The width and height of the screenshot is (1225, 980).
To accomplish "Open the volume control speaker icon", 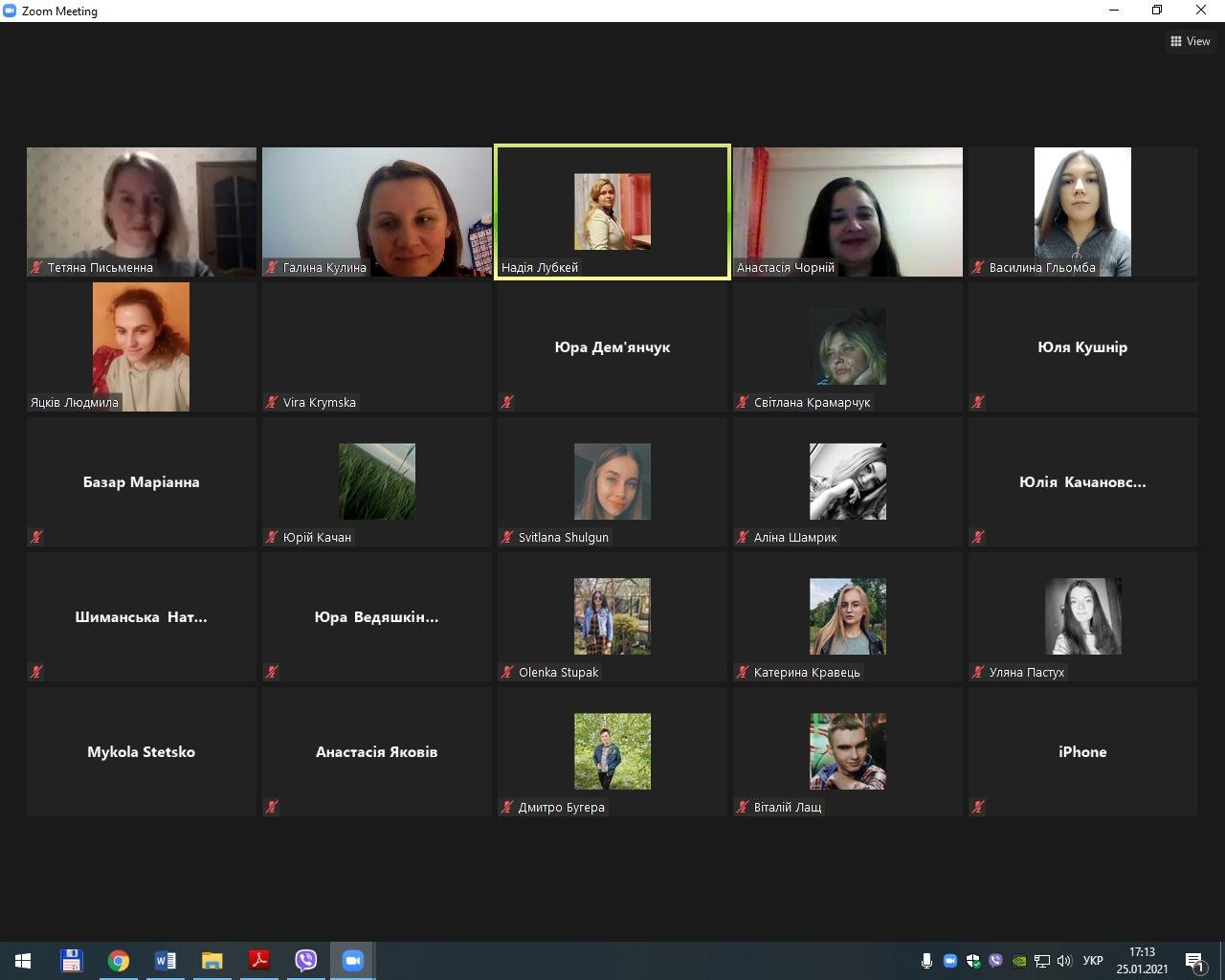I will [x=1065, y=961].
